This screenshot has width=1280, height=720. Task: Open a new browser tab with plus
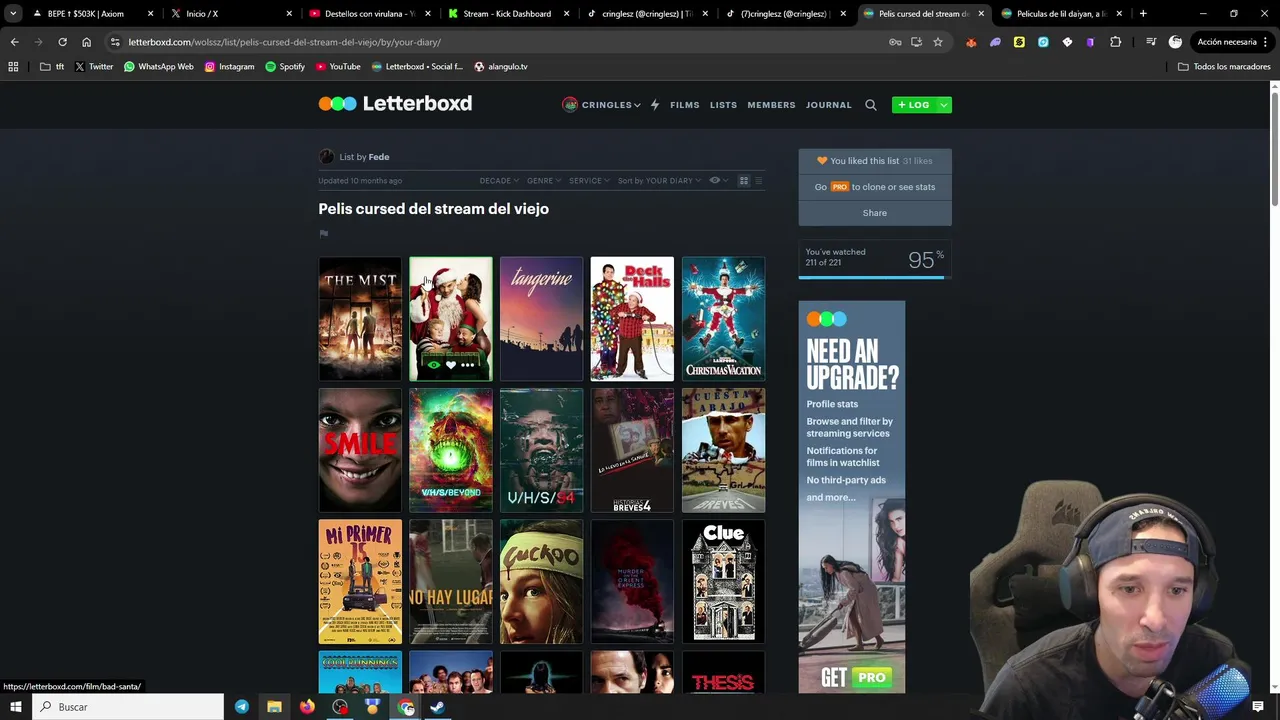(x=1143, y=14)
